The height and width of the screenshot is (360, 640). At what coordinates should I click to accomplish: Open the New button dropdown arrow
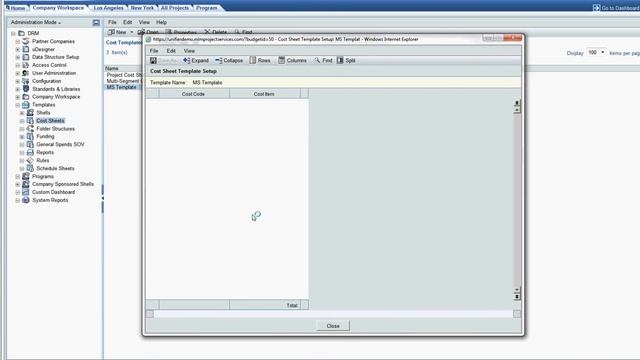tap(131, 32)
